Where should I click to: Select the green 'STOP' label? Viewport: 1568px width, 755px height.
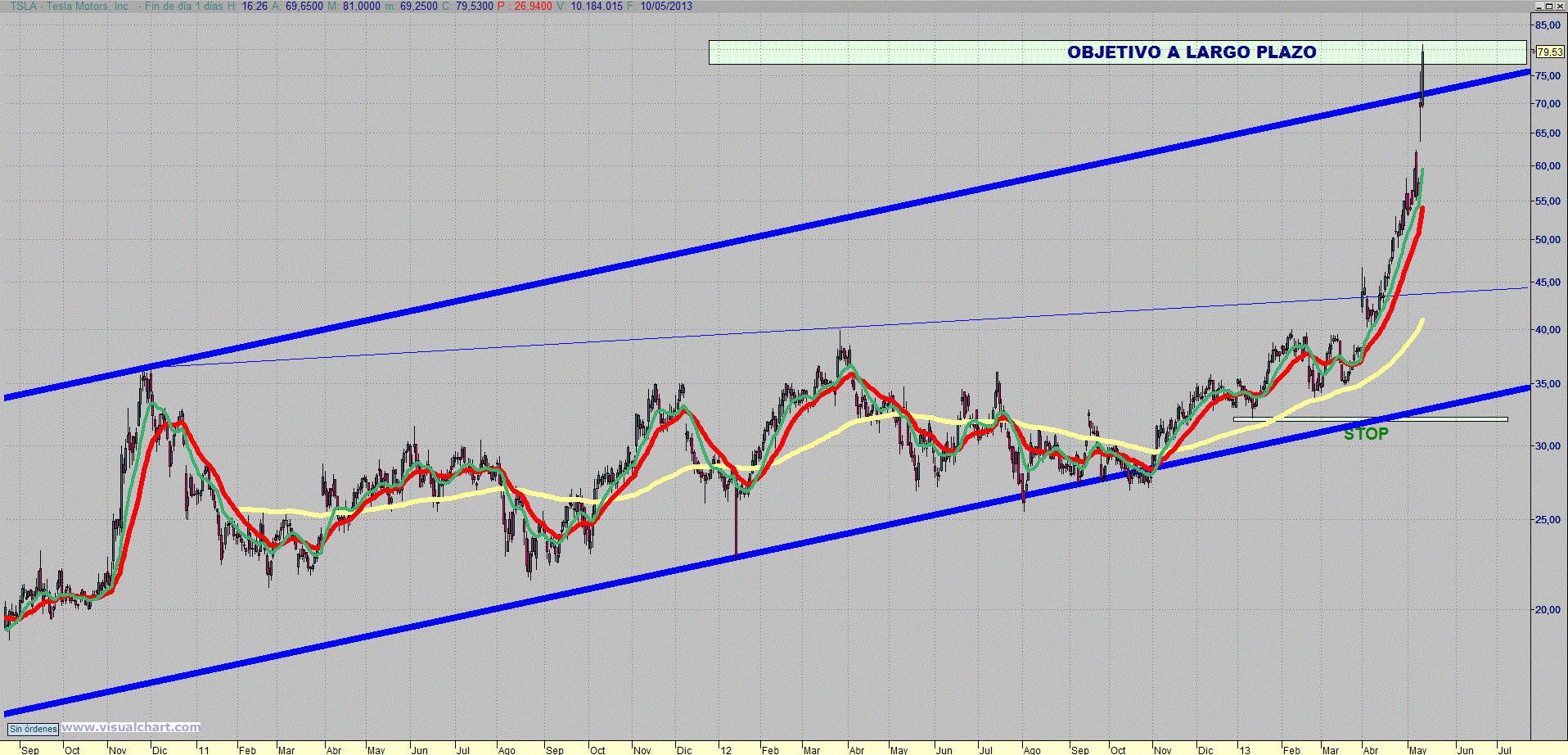1366,434
